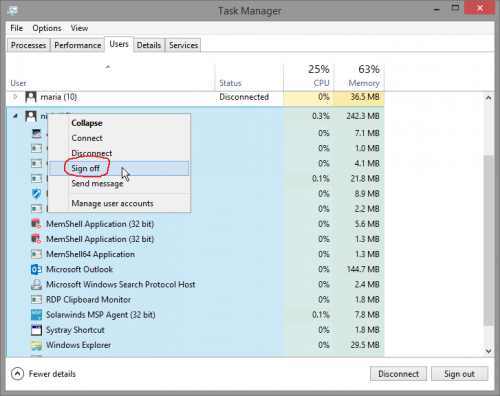Open the Options menu

(47, 28)
